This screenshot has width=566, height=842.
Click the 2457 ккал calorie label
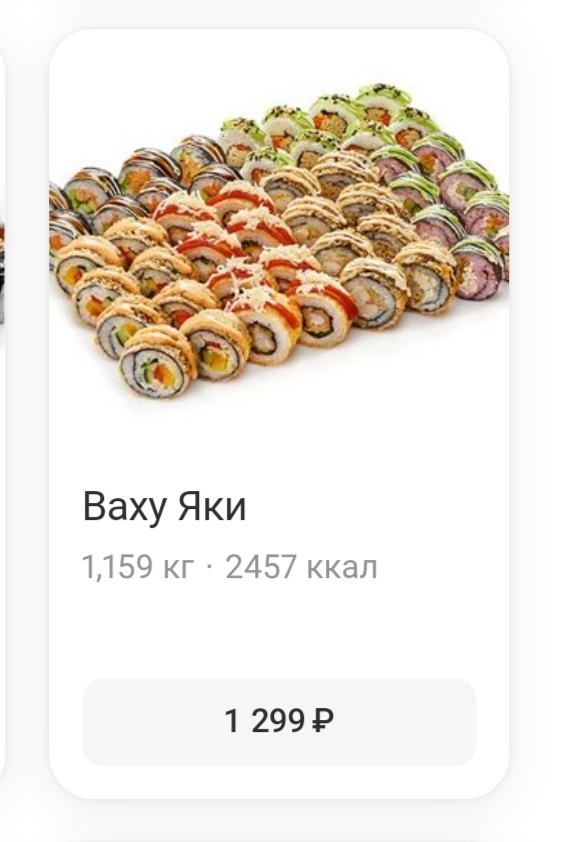[x=301, y=567]
